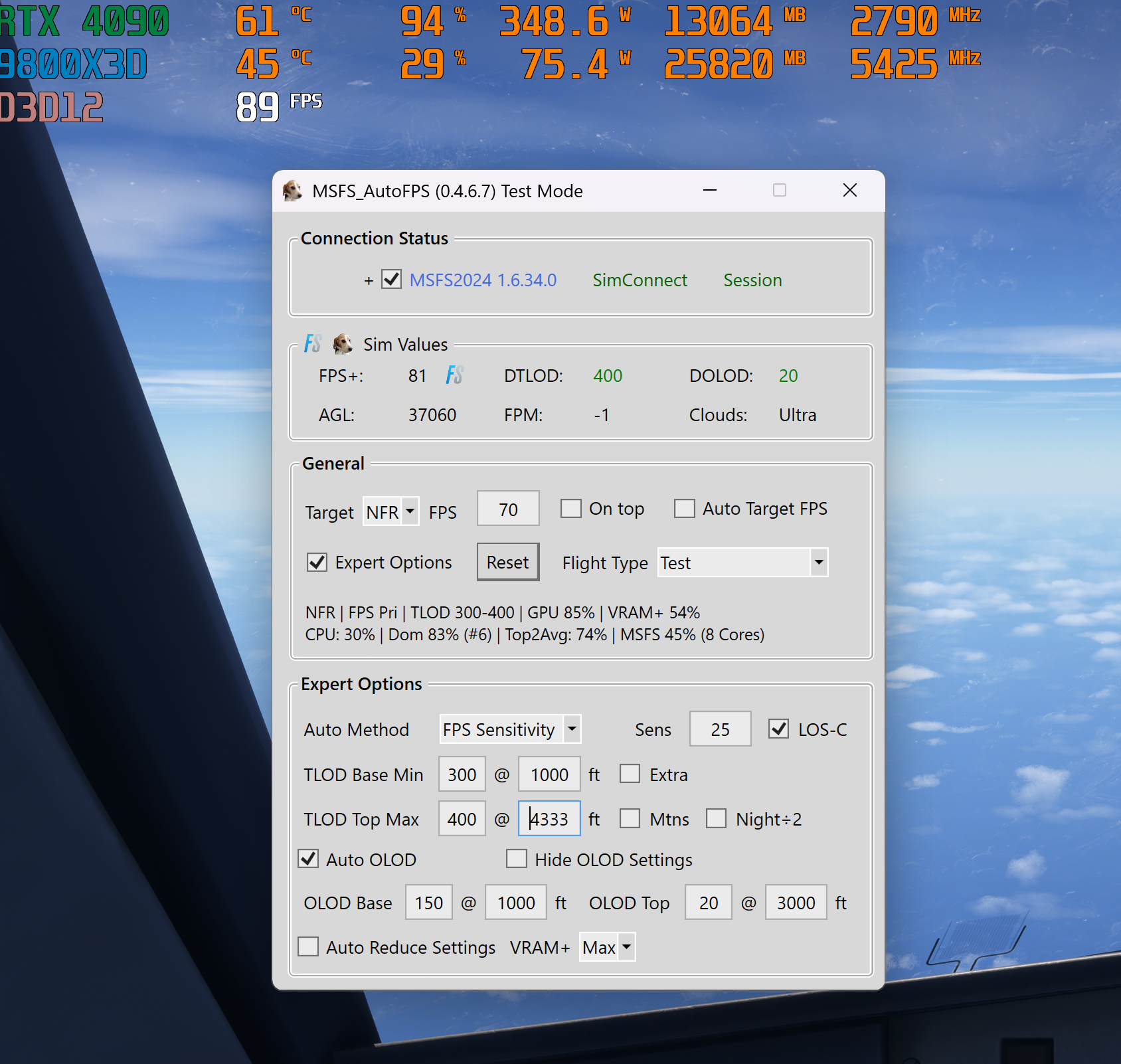
Task: Click the 89 FPS overlay readout
Action: click(x=280, y=107)
